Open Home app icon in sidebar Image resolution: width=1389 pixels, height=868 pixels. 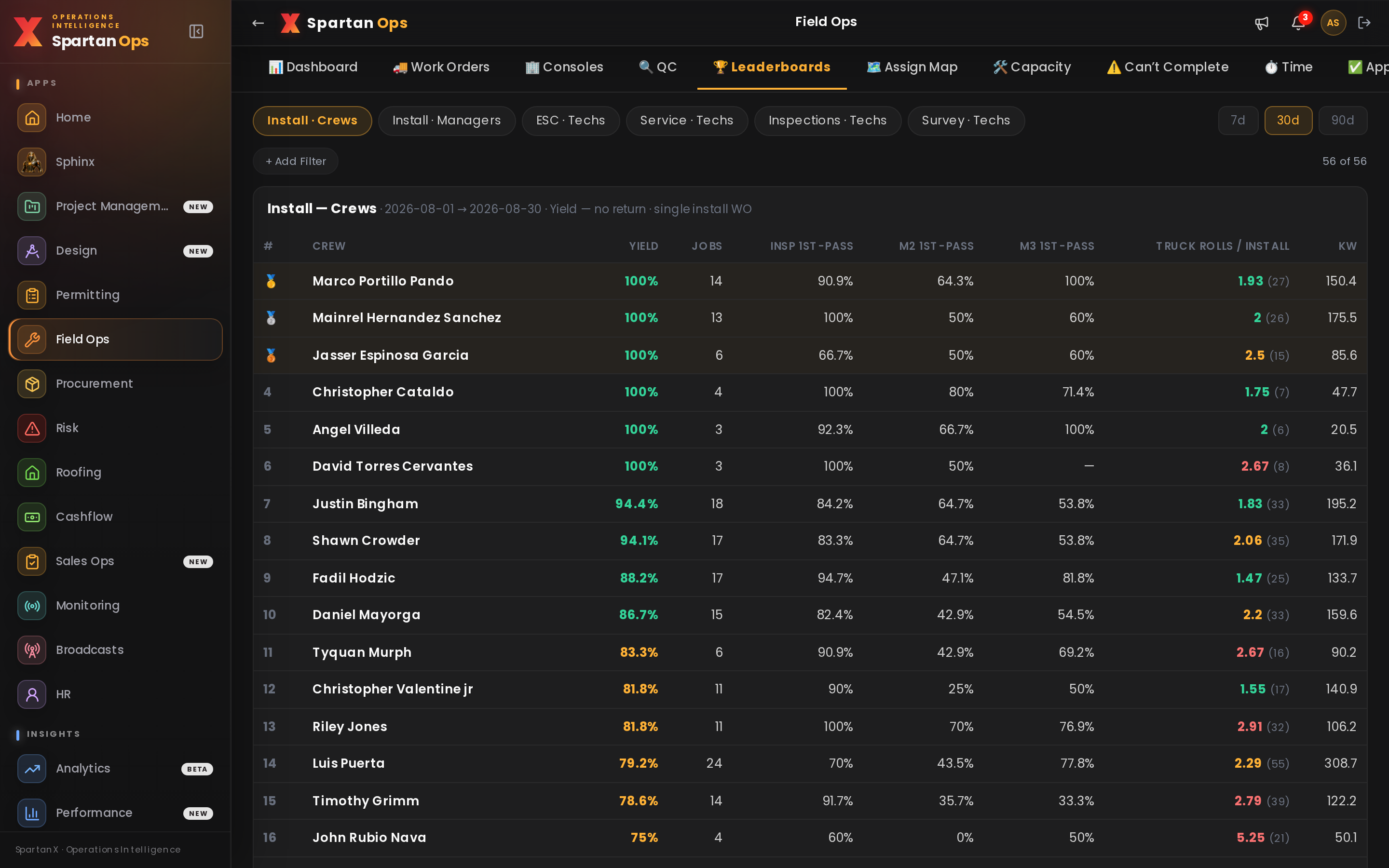pos(32,118)
